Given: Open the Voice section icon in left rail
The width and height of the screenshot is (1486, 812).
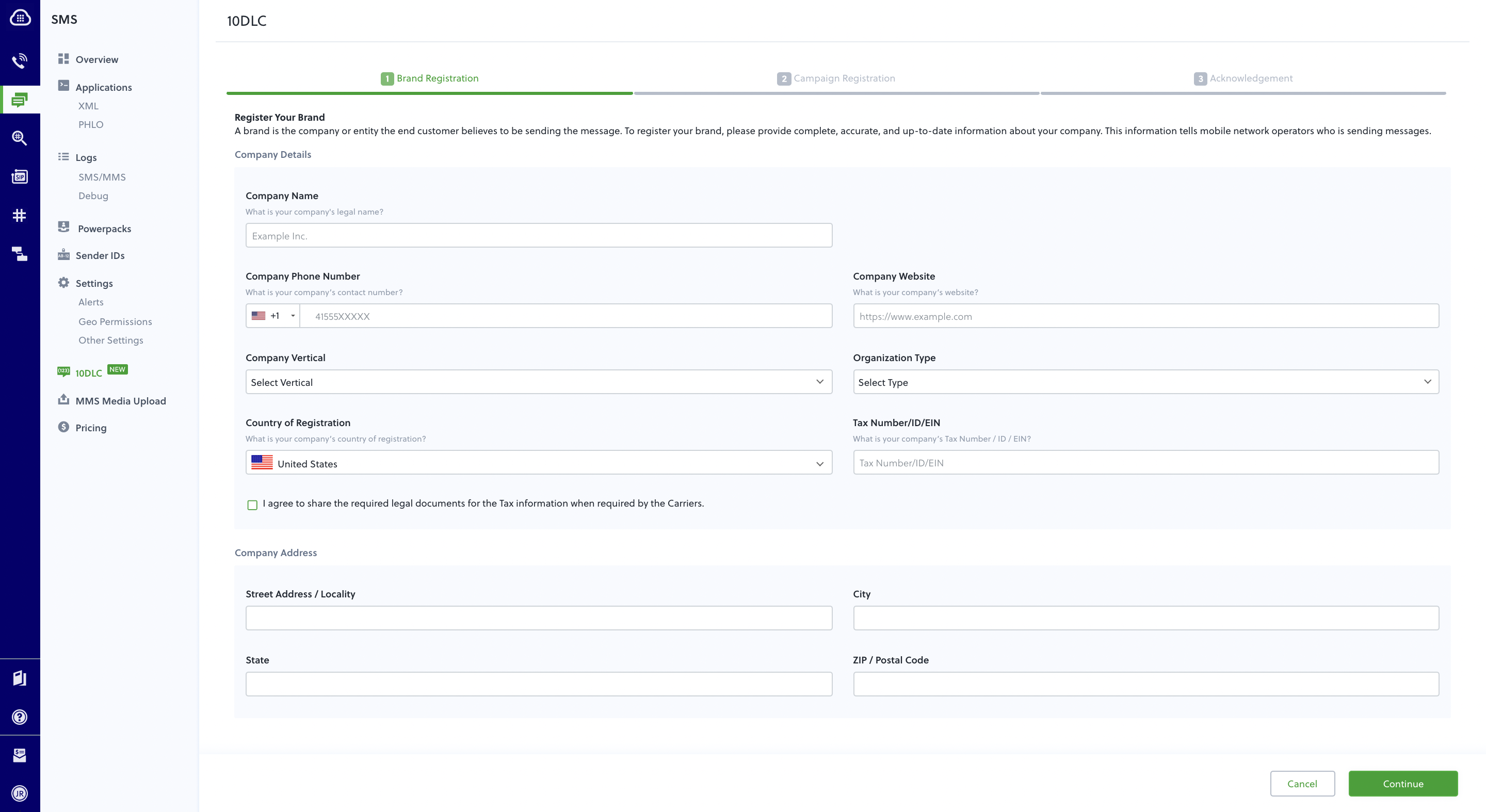Looking at the screenshot, I should [20, 60].
